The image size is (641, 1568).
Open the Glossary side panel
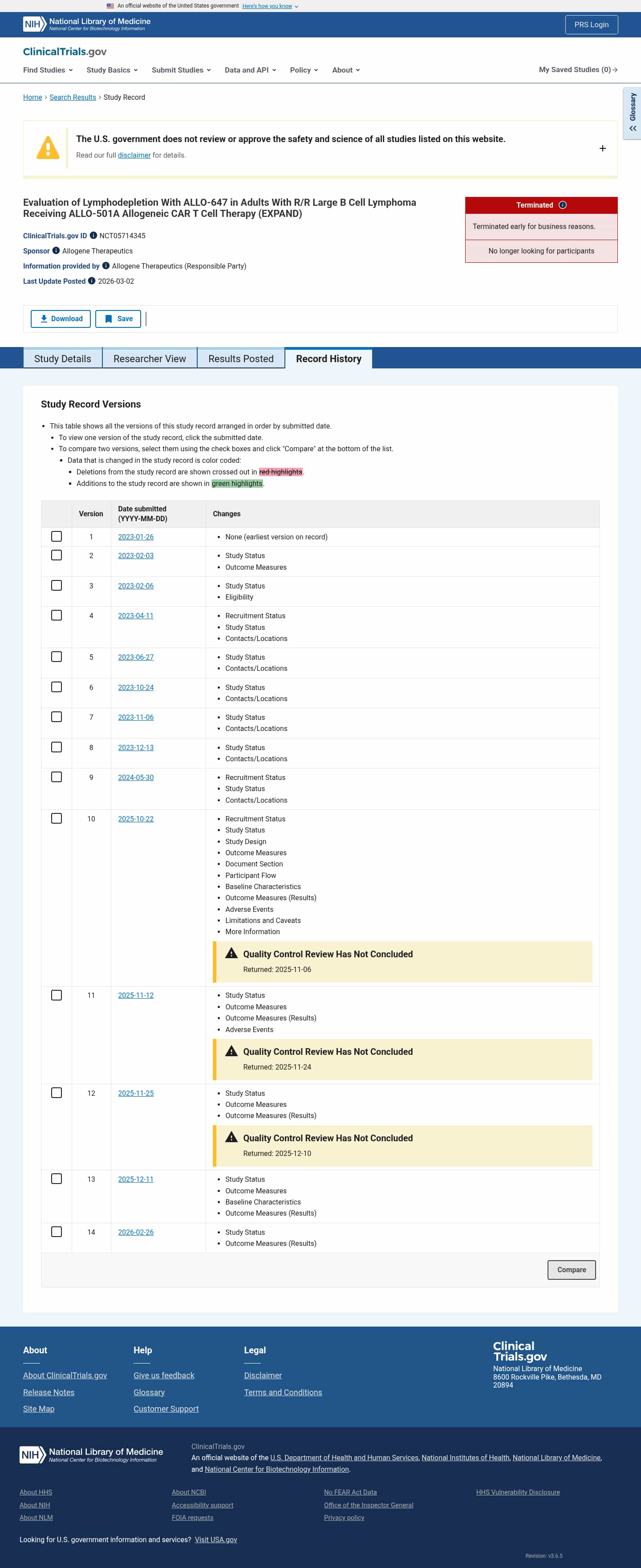(633, 113)
